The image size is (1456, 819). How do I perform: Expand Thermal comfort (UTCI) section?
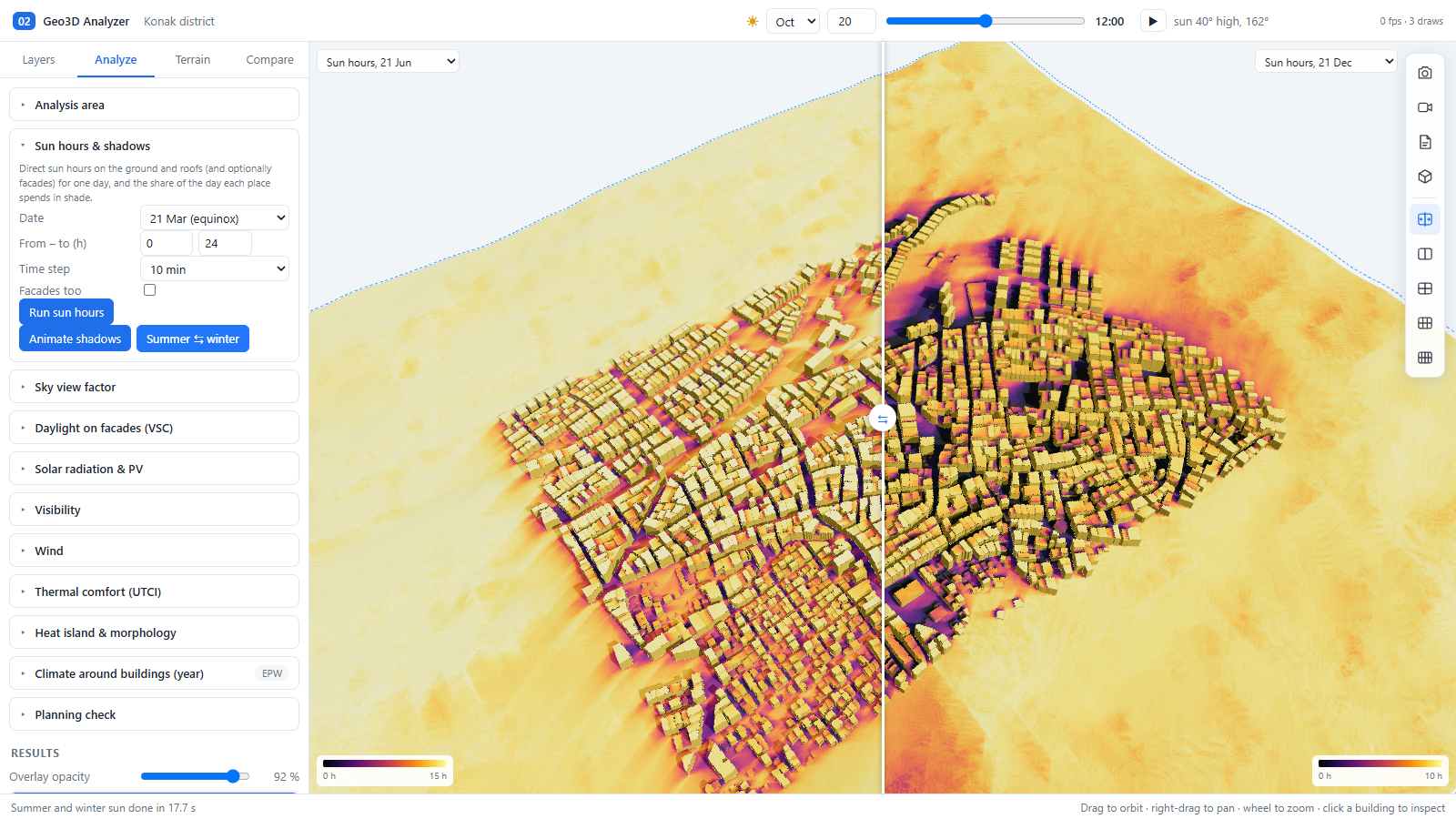pos(154,591)
